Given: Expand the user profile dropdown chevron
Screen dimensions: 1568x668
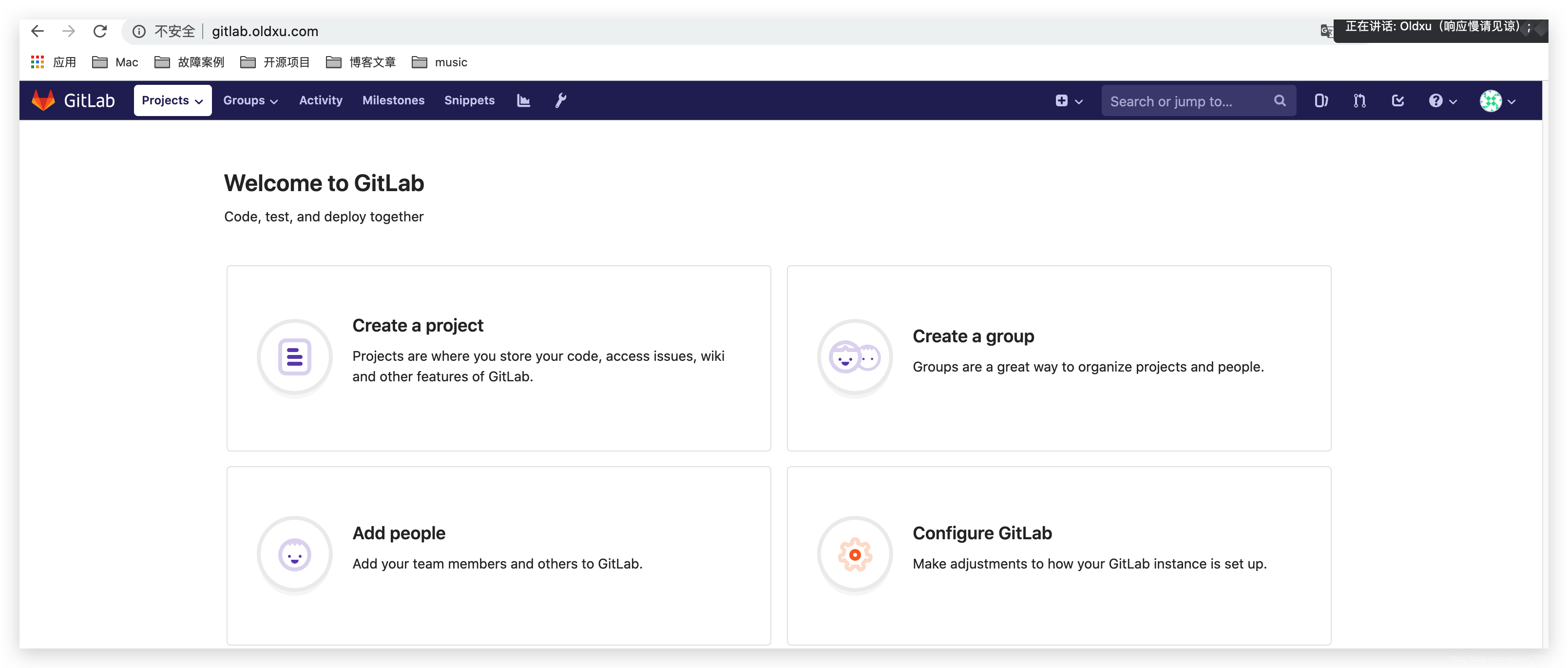Looking at the screenshot, I should click(1511, 102).
